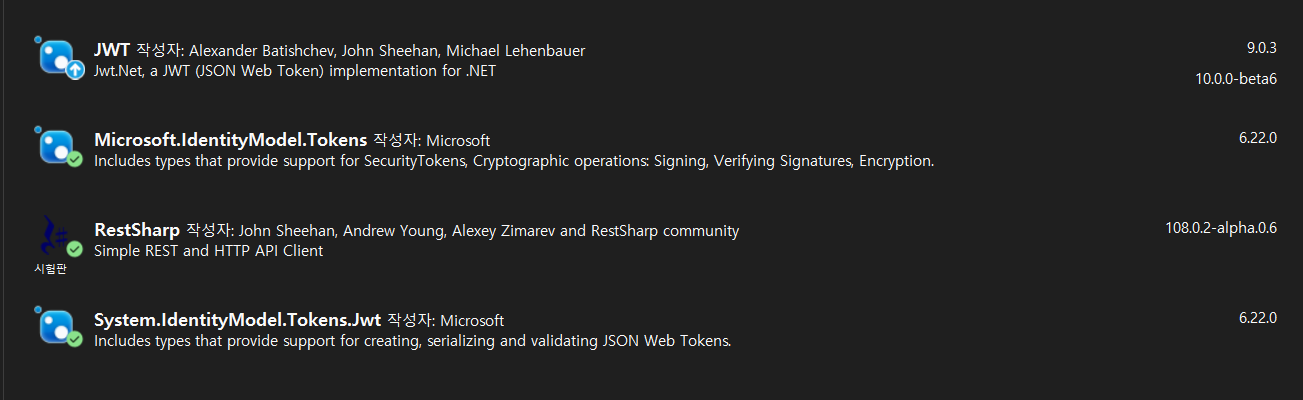Click the Simple REST and HTTP API Client description

[x=208, y=251]
